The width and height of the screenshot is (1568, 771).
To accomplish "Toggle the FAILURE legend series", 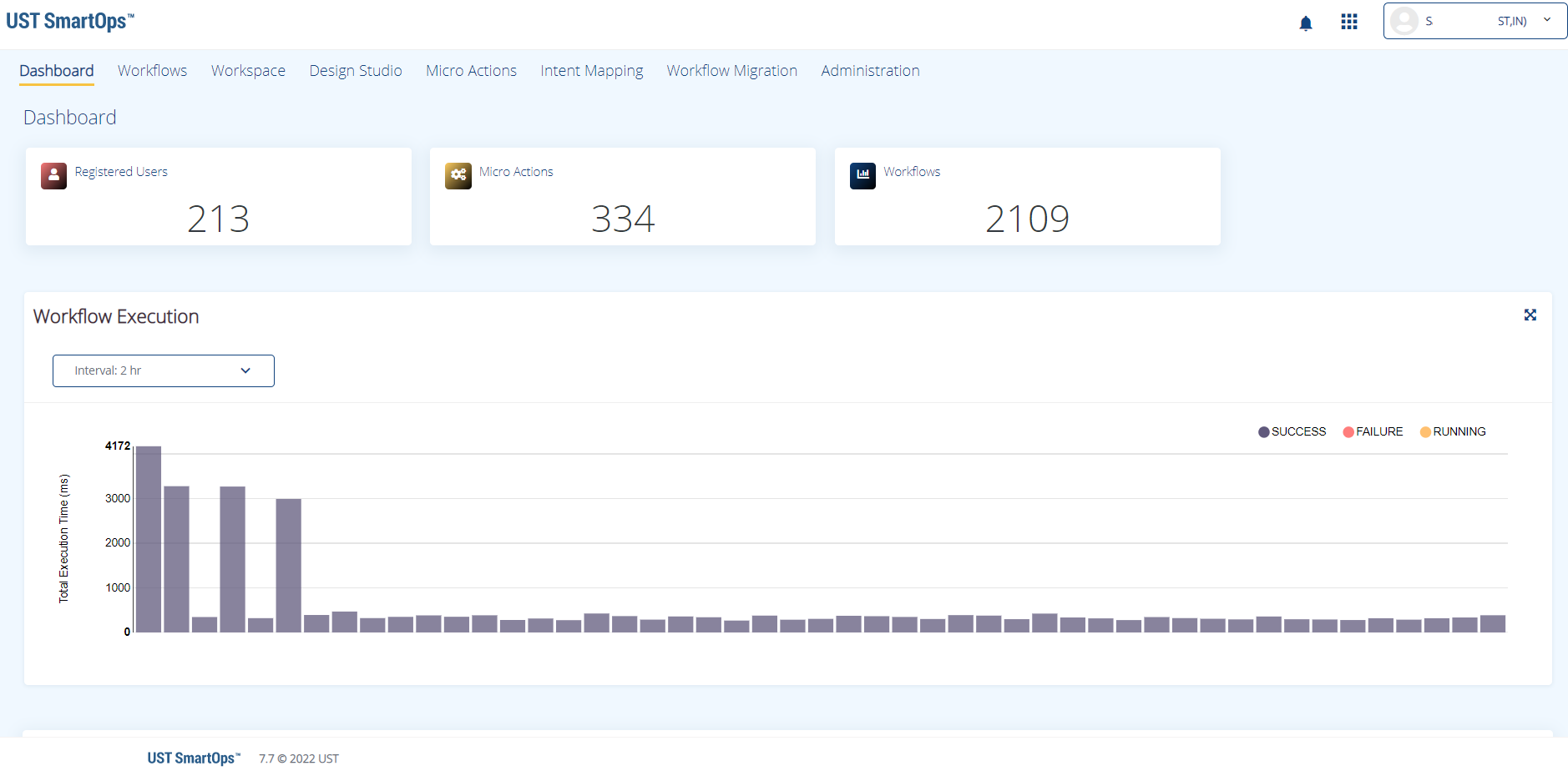I will click(x=1373, y=431).
